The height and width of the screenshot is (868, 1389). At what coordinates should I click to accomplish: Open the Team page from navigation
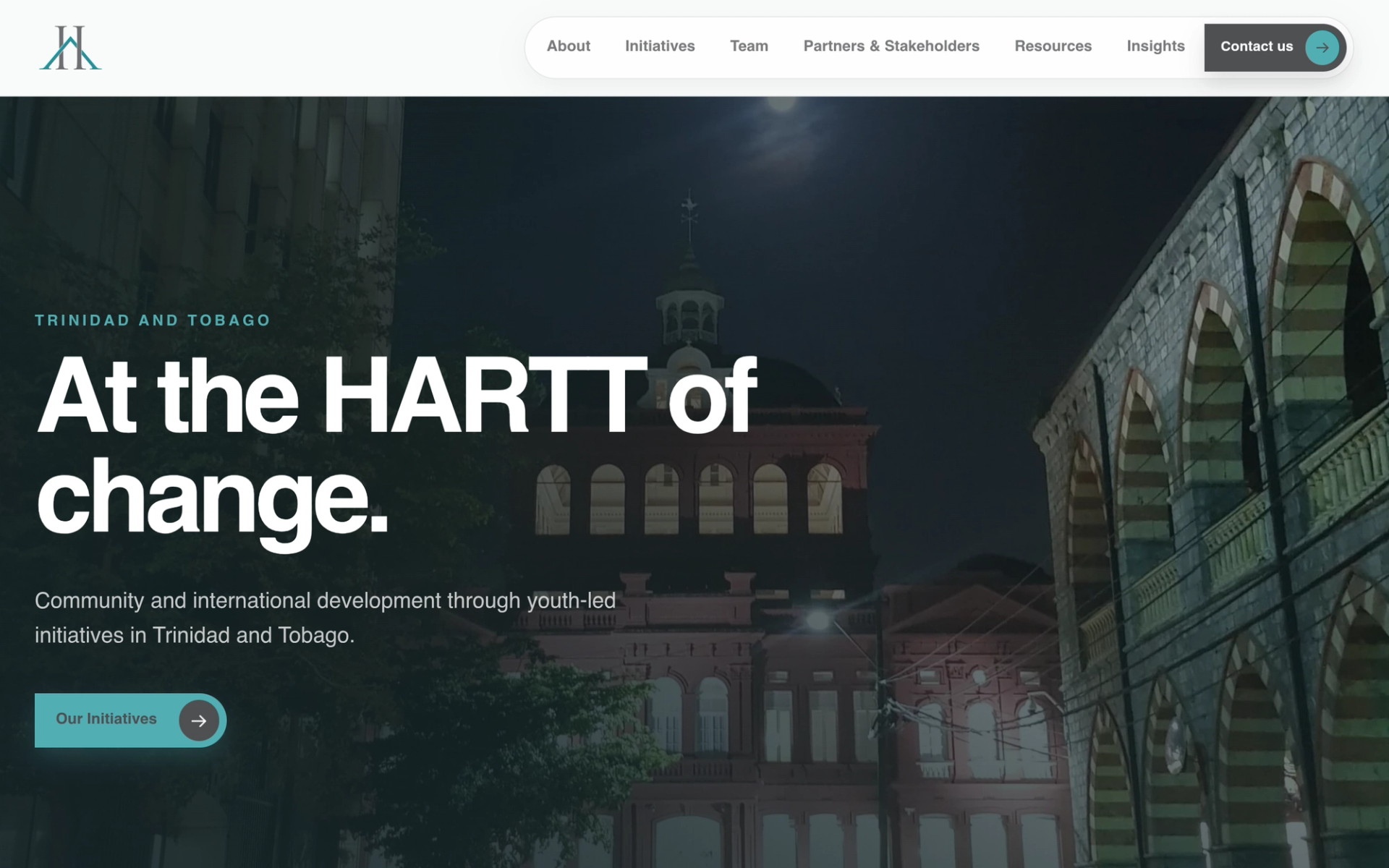[749, 46]
